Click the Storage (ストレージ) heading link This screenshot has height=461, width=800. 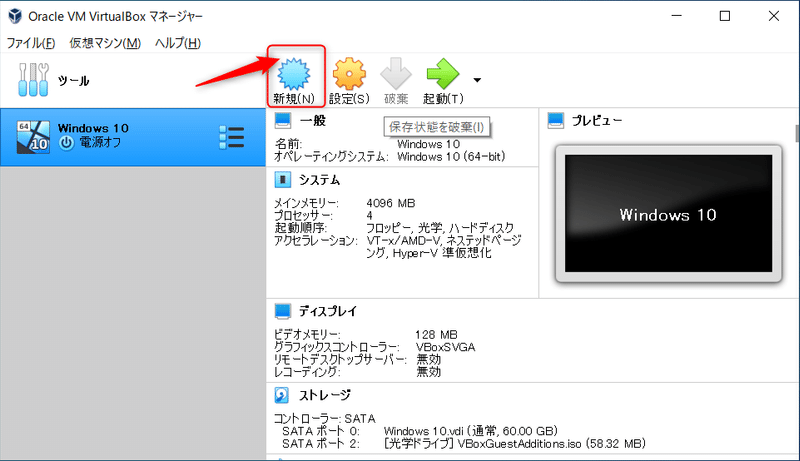click(x=324, y=395)
